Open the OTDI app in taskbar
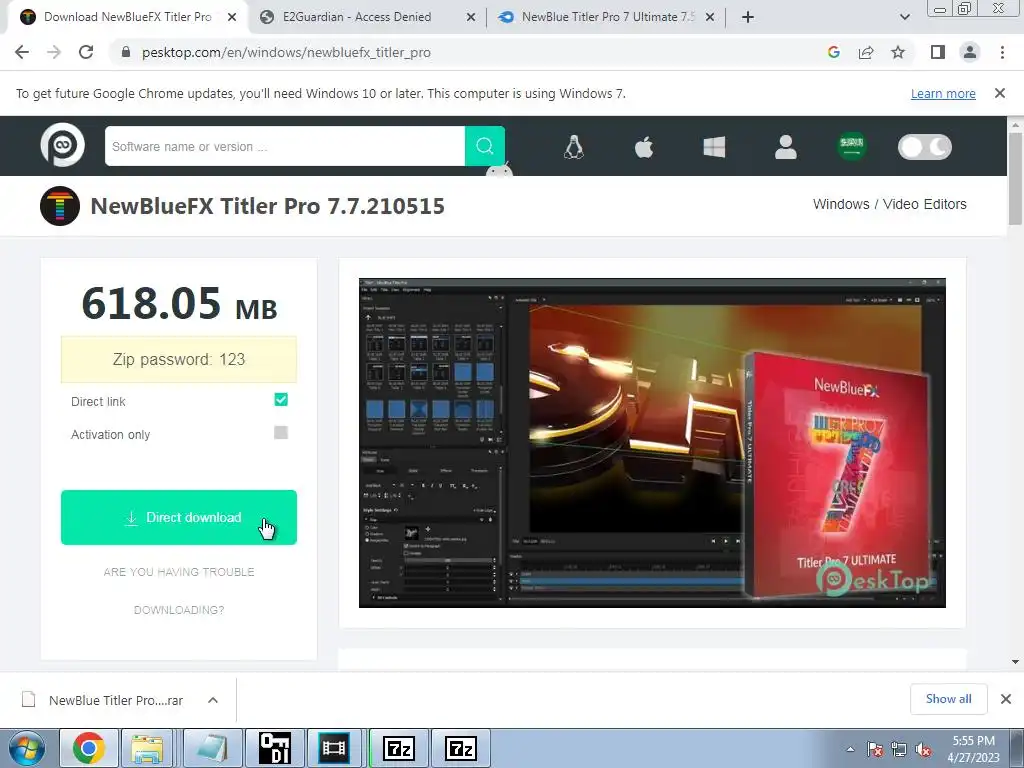 [275, 748]
